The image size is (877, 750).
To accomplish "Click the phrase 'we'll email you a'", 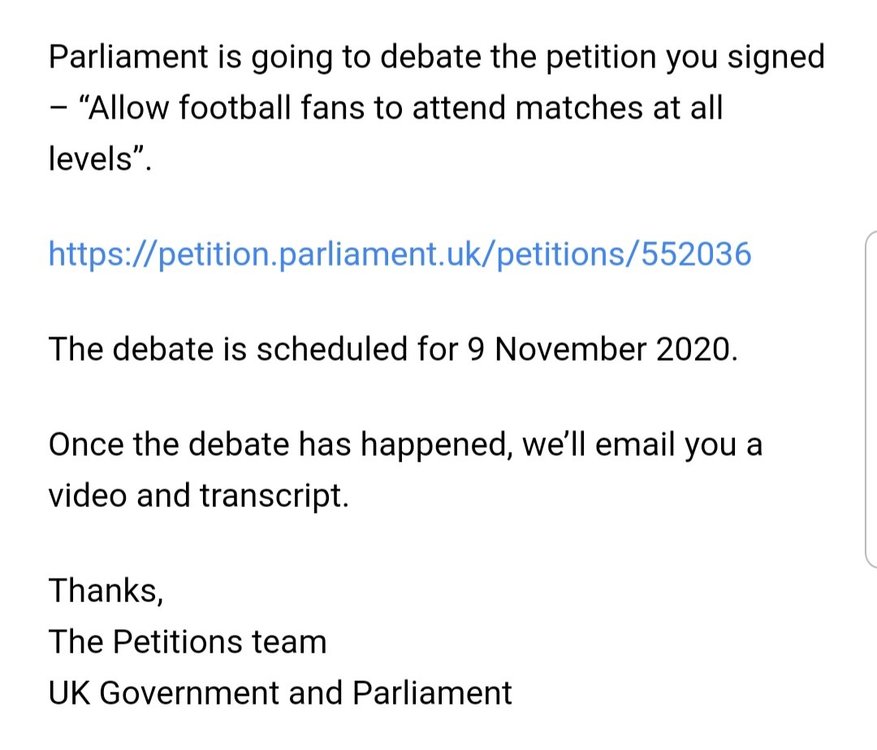I will coord(642,445).
